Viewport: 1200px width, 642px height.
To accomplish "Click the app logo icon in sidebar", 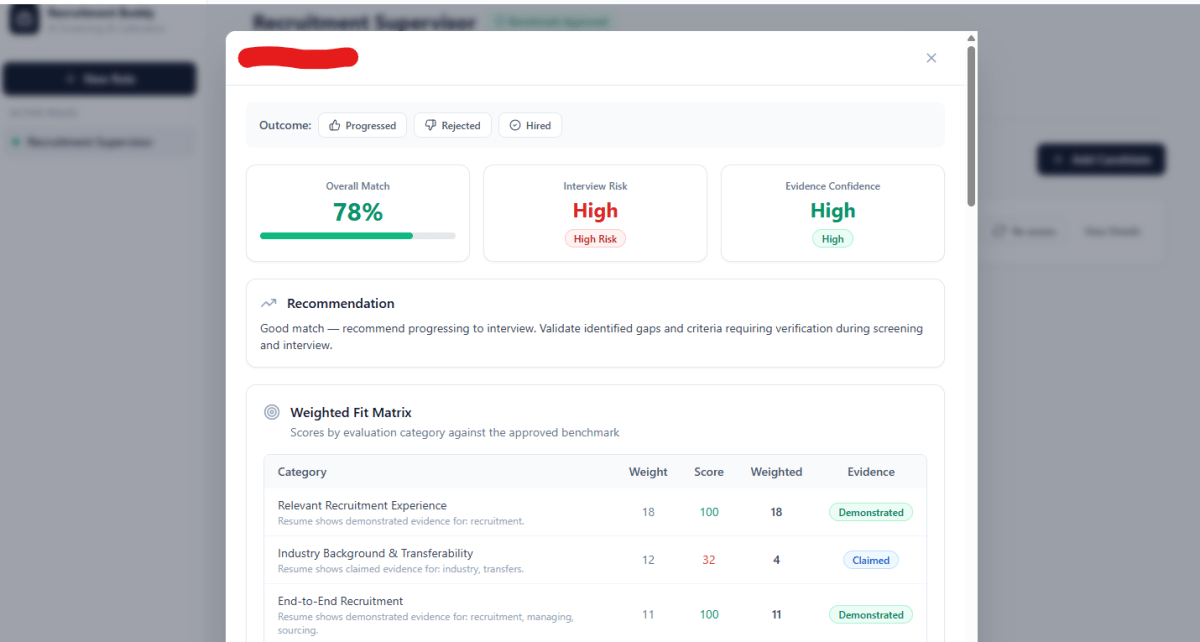I will (25, 18).
